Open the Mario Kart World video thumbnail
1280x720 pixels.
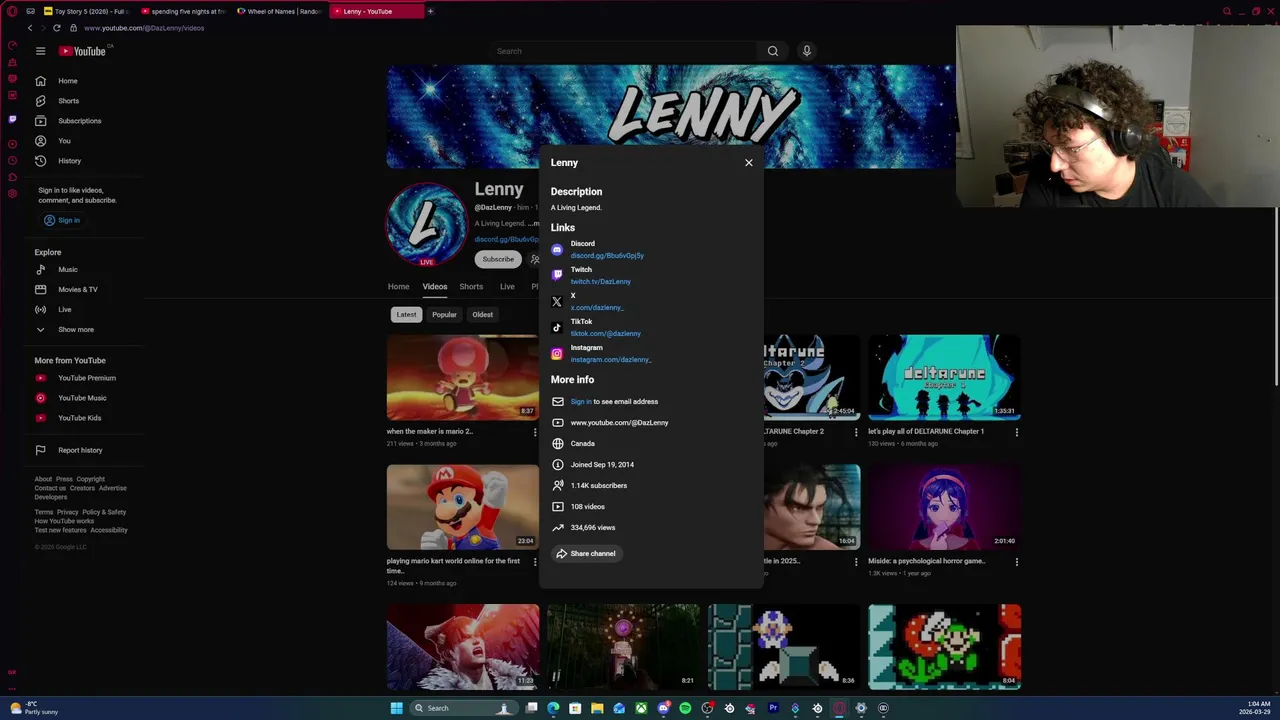[x=462, y=507]
